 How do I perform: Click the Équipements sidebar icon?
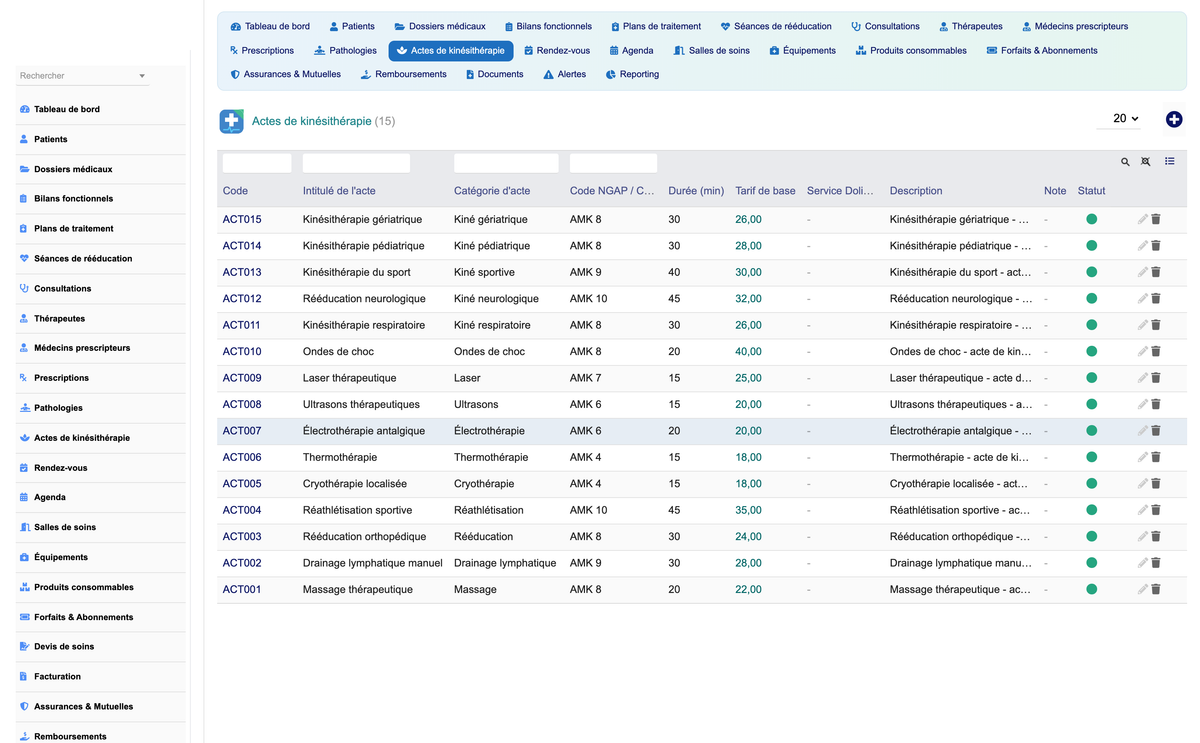click(24, 557)
